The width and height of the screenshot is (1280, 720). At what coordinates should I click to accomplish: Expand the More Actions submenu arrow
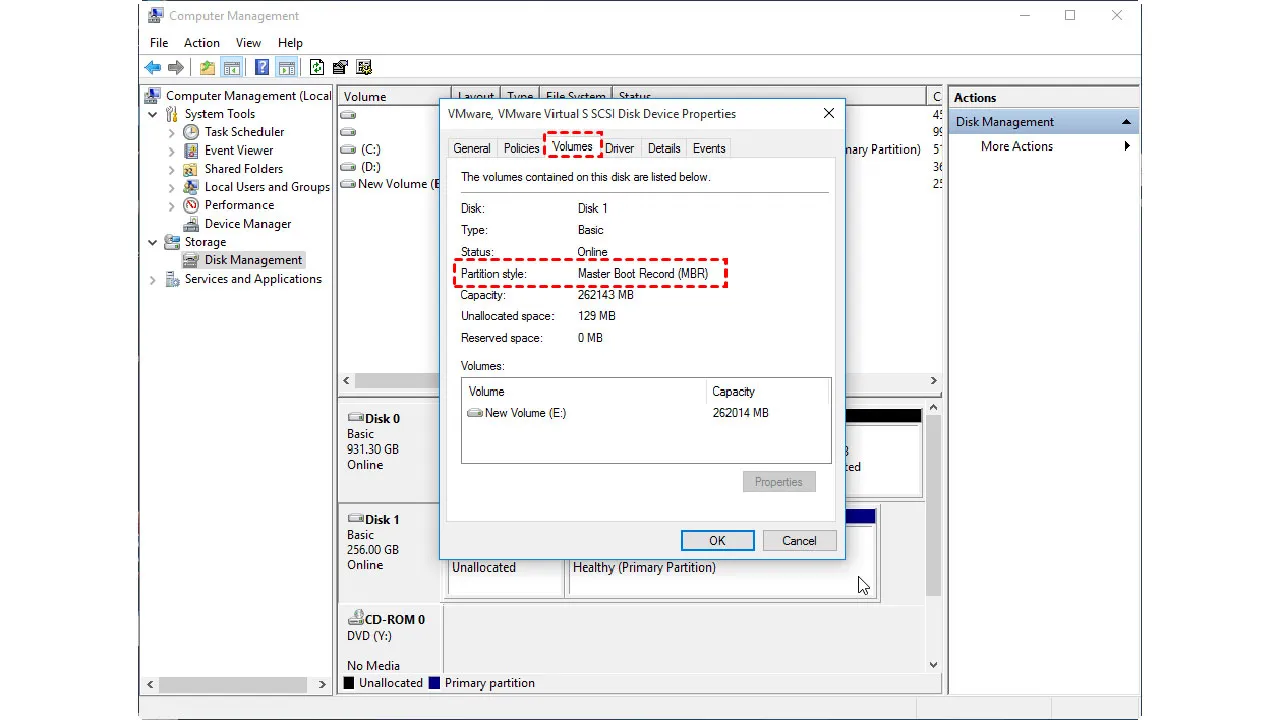(1127, 146)
